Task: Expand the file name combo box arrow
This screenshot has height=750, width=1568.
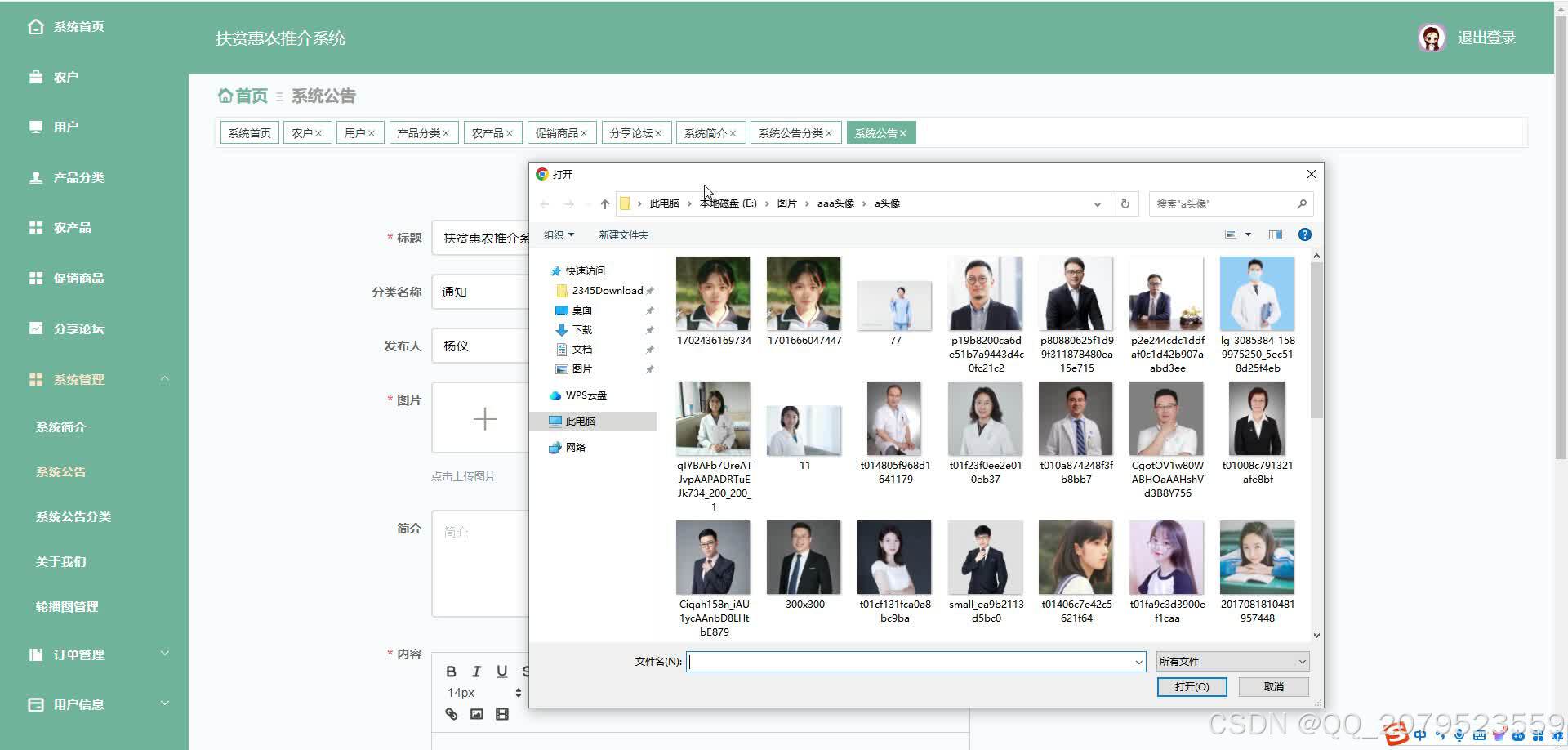Action: pos(1138,662)
